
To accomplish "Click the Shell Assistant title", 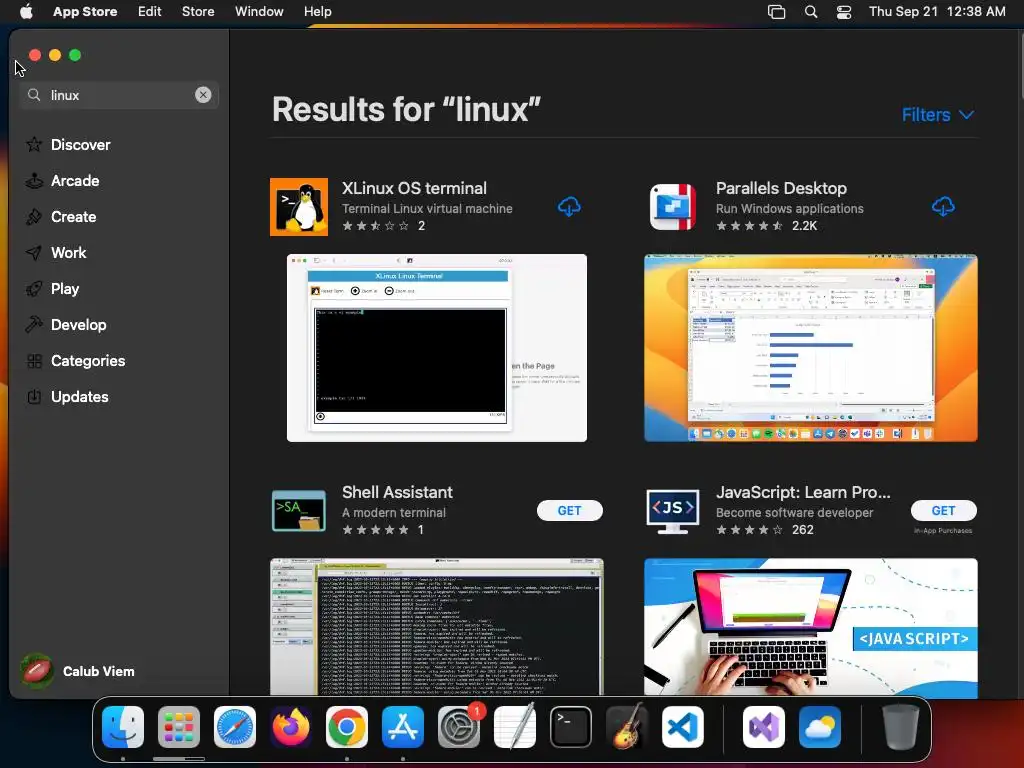I will (397, 492).
